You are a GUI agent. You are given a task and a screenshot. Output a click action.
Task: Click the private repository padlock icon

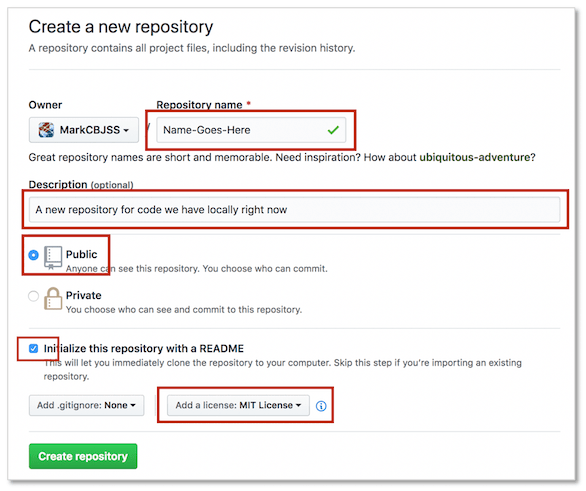point(53,298)
